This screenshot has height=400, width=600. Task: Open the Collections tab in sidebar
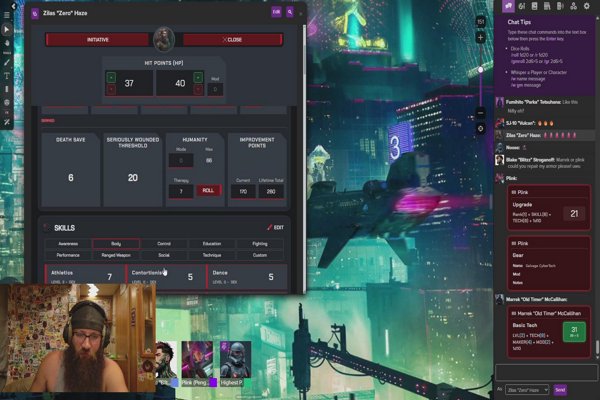[573, 6]
